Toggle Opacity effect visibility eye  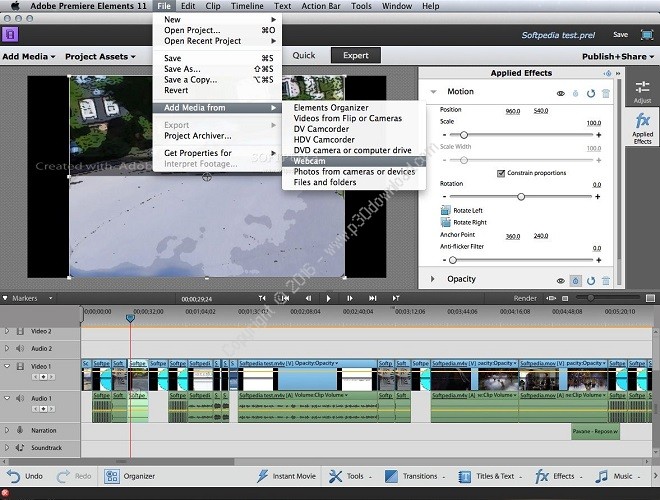(560, 281)
